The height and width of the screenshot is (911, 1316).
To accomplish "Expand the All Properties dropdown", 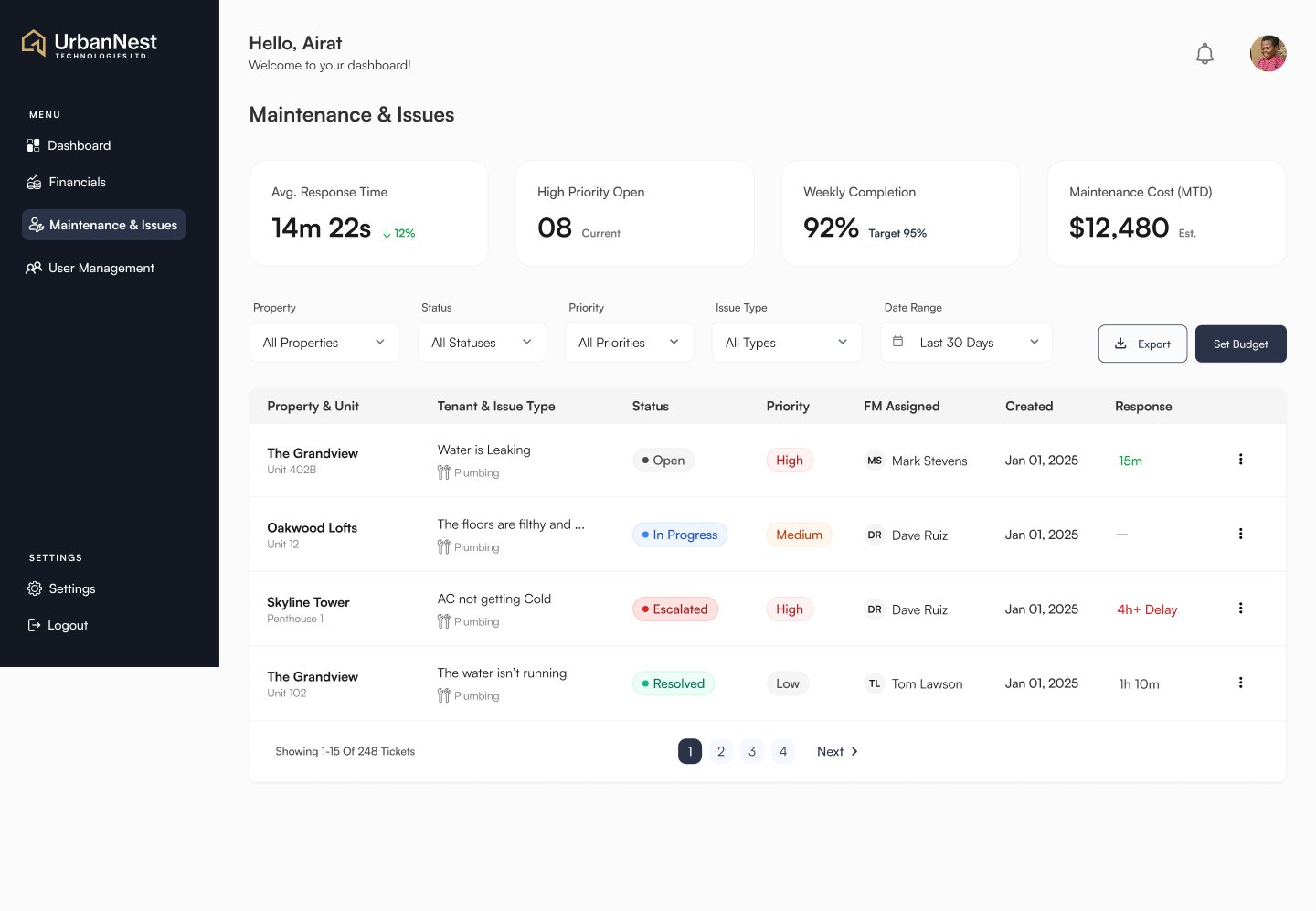I will [324, 343].
